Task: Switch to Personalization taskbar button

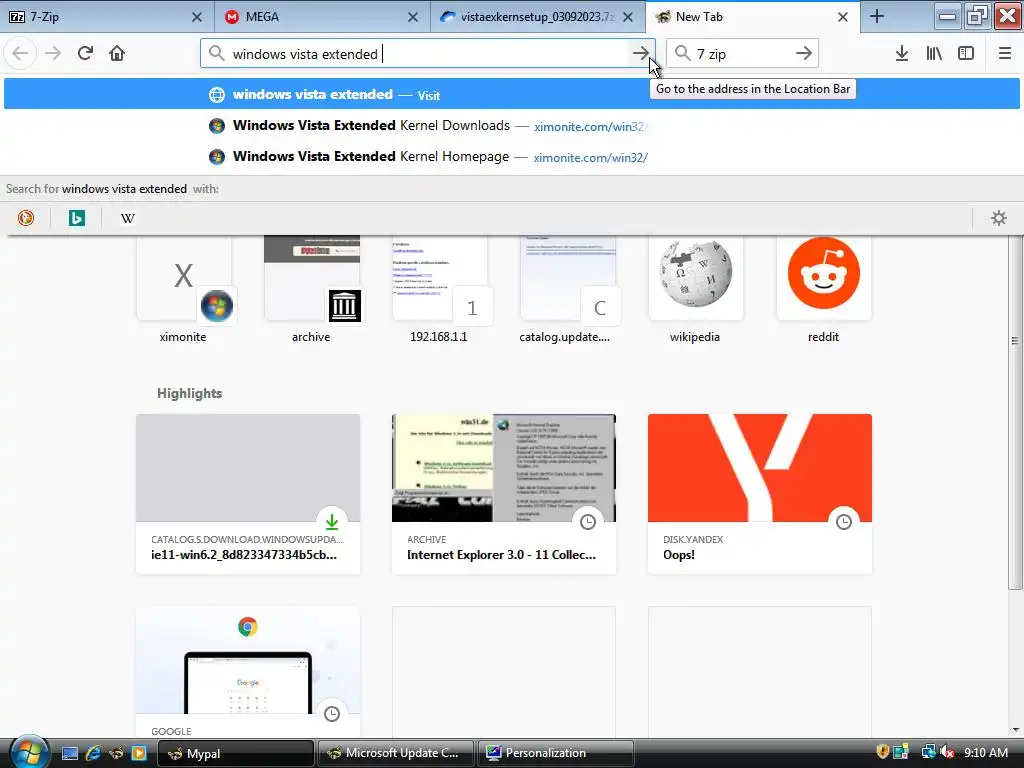Action: coord(556,753)
